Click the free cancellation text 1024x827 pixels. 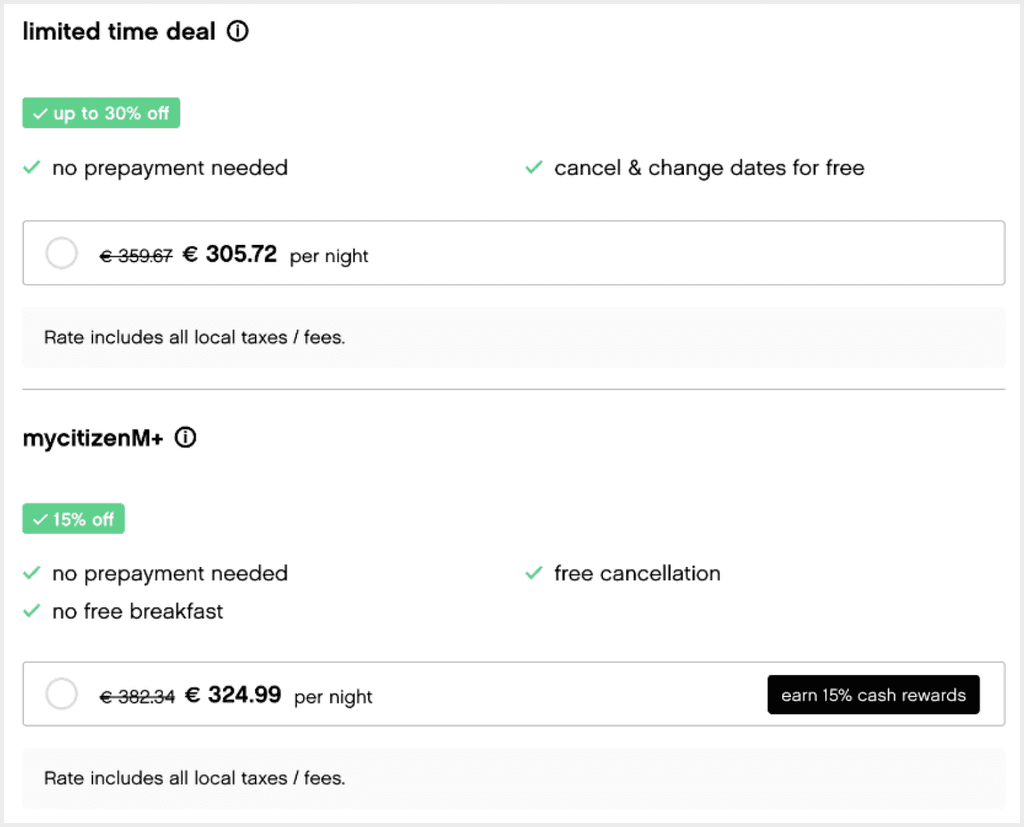(x=637, y=574)
